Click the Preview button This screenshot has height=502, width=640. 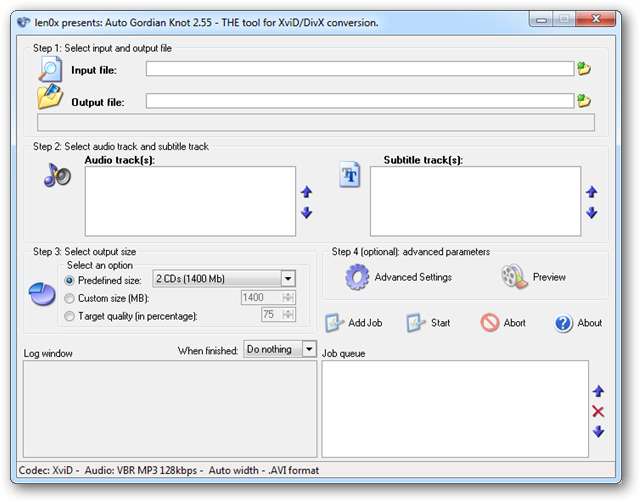pyautogui.click(x=533, y=277)
